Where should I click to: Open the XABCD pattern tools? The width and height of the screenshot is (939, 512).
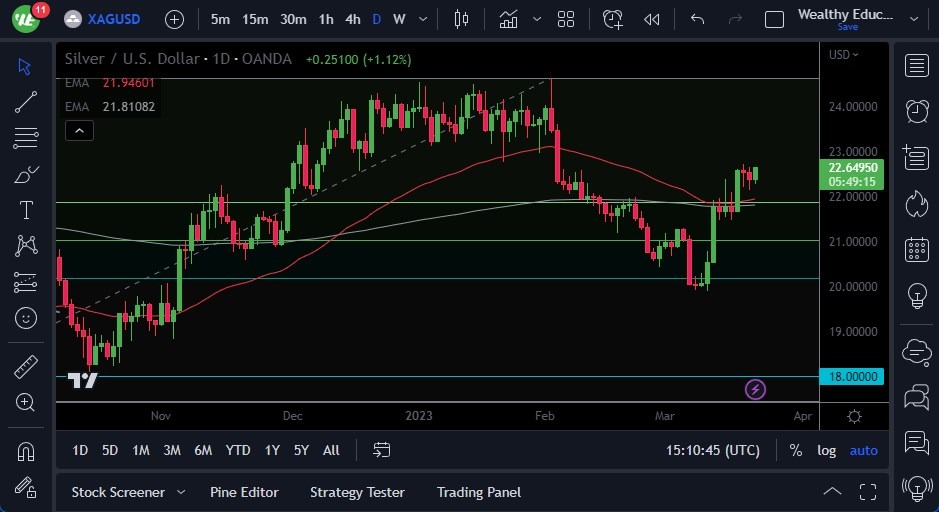tap(25, 246)
